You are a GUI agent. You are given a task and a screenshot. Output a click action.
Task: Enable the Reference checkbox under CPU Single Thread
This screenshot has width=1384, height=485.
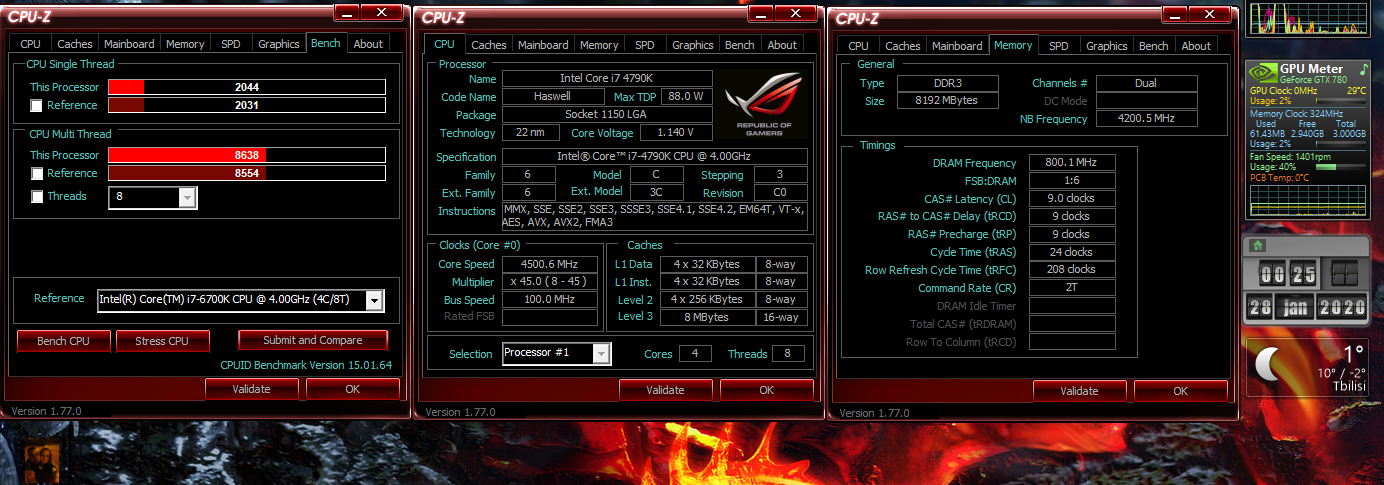click(x=37, y=106)
